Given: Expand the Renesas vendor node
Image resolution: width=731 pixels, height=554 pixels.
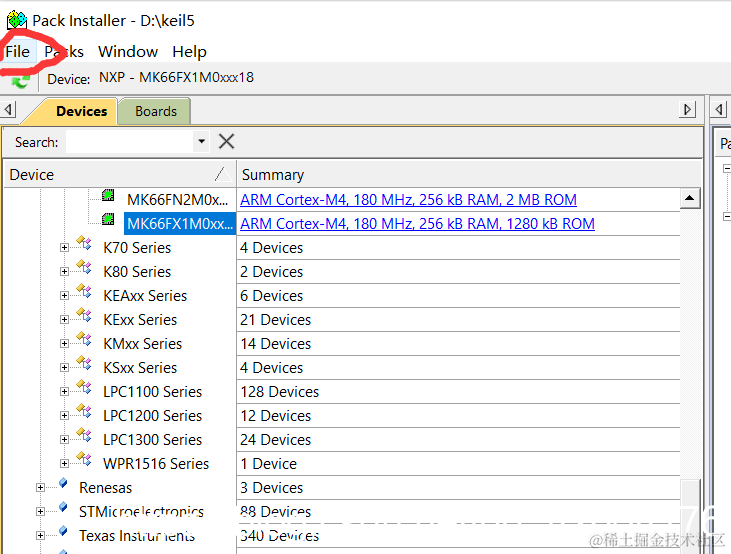Looking at the screenshot, I should [x=41, y=488].
